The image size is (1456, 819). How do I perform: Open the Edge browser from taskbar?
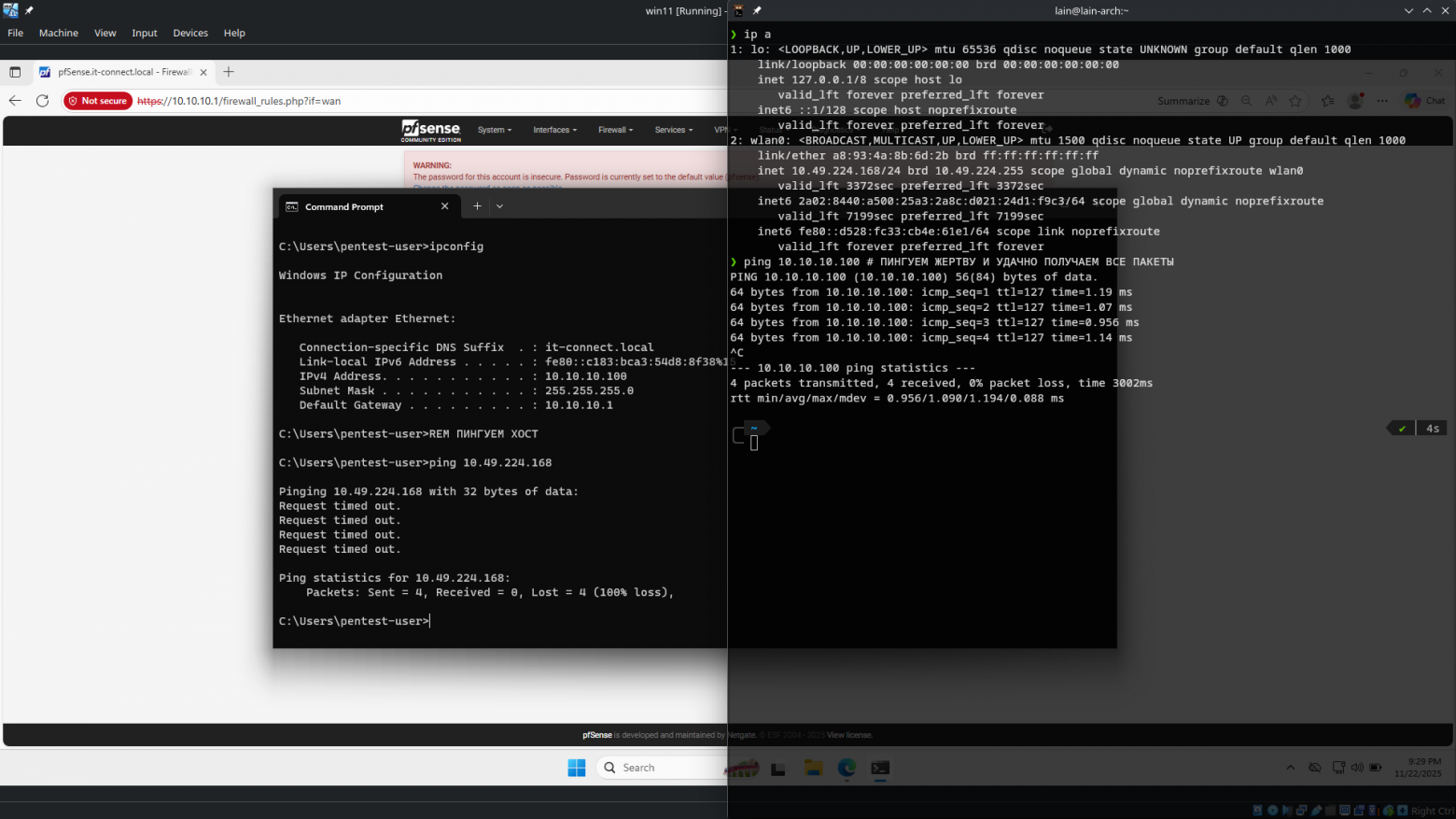coord(847,768)
